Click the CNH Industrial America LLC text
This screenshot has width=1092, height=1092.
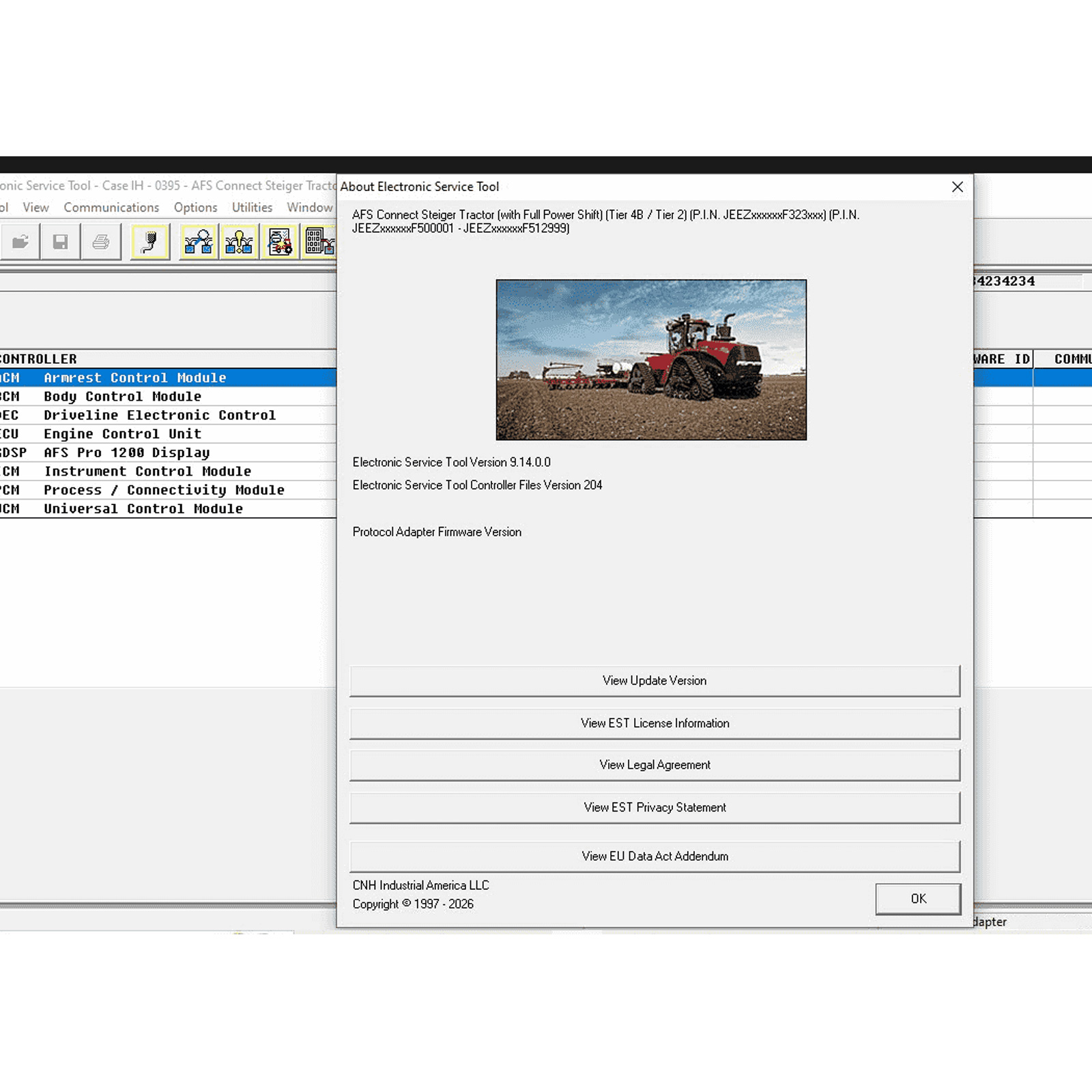[421, 885]
